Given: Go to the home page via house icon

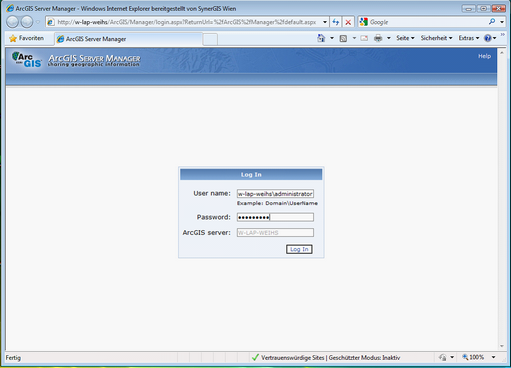Looking at the screenshot, I should pyautogui.click(x=321, y=38).
